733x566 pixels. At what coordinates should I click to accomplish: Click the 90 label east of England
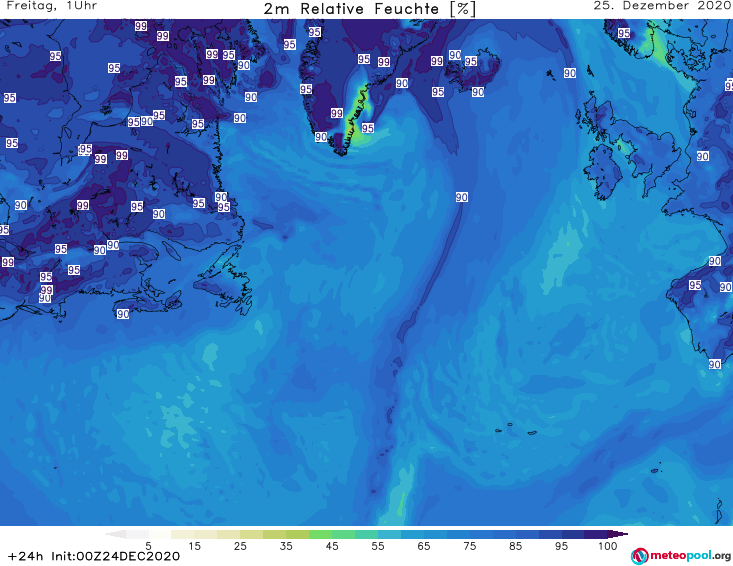(x=703, y=156)
